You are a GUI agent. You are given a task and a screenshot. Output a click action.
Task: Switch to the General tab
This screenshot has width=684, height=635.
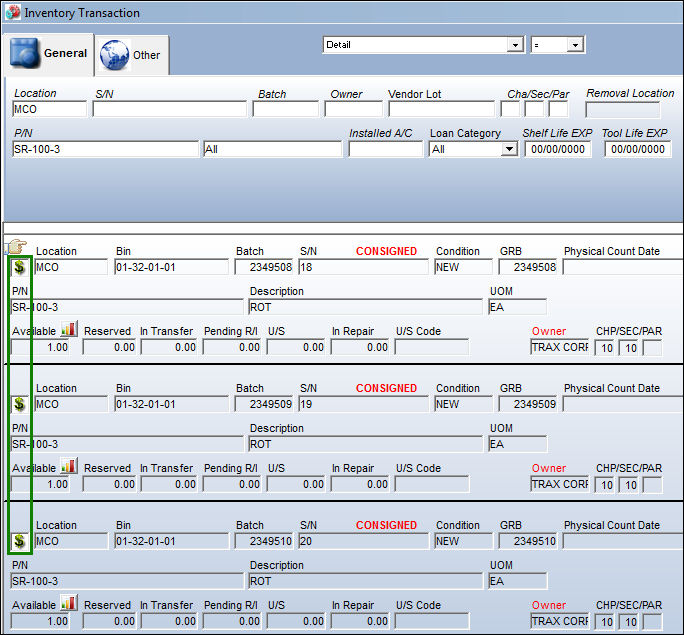click(48, 54)
